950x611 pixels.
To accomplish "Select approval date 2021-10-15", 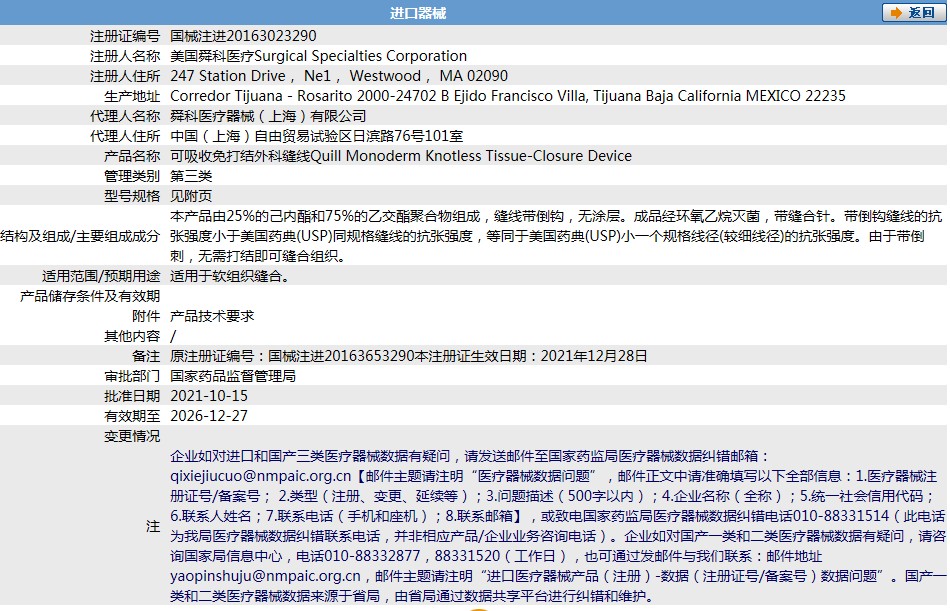I will click(x=209, y=396).
